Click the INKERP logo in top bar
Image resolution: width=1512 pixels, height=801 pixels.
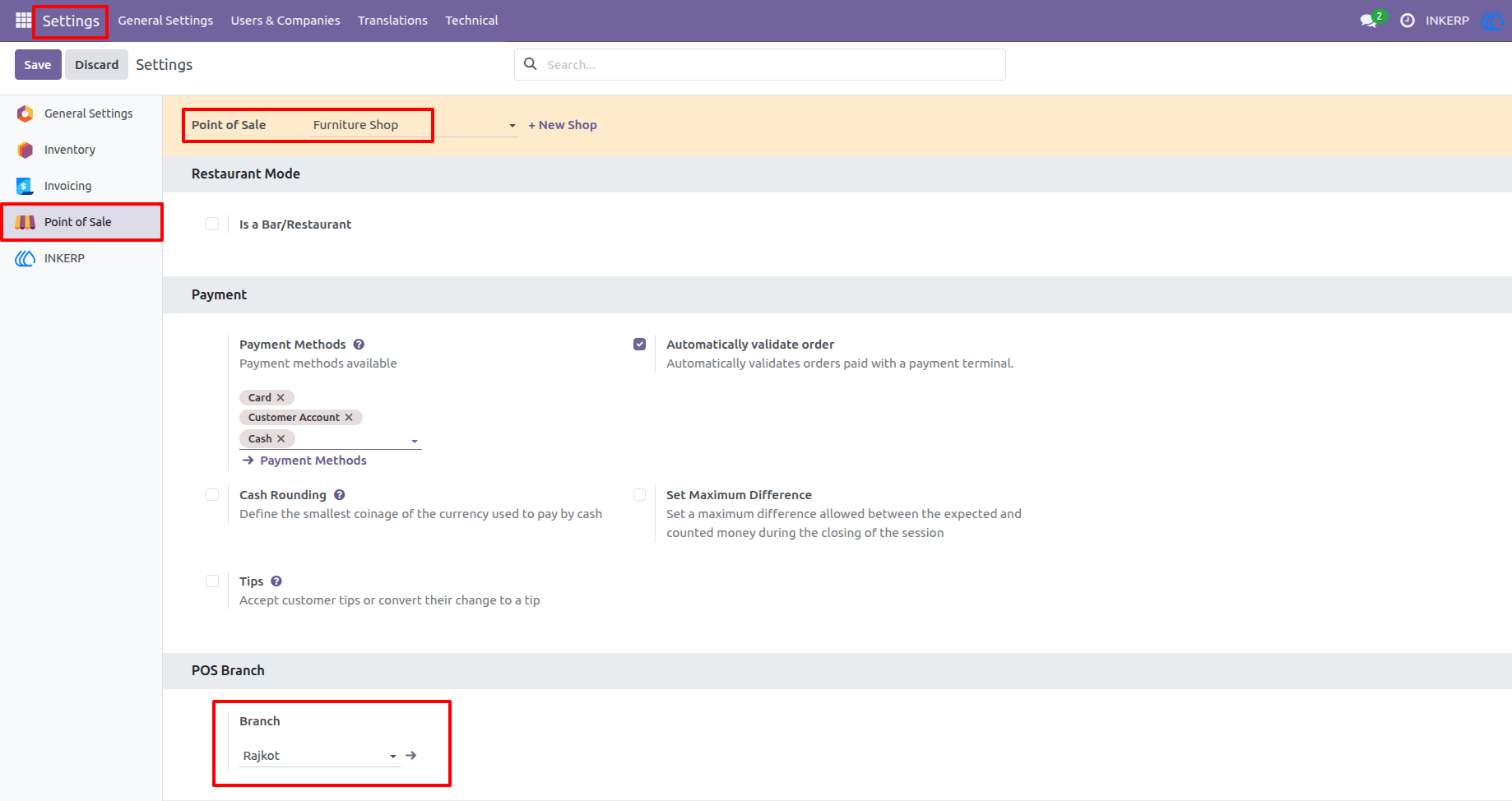coord(1491,21)
